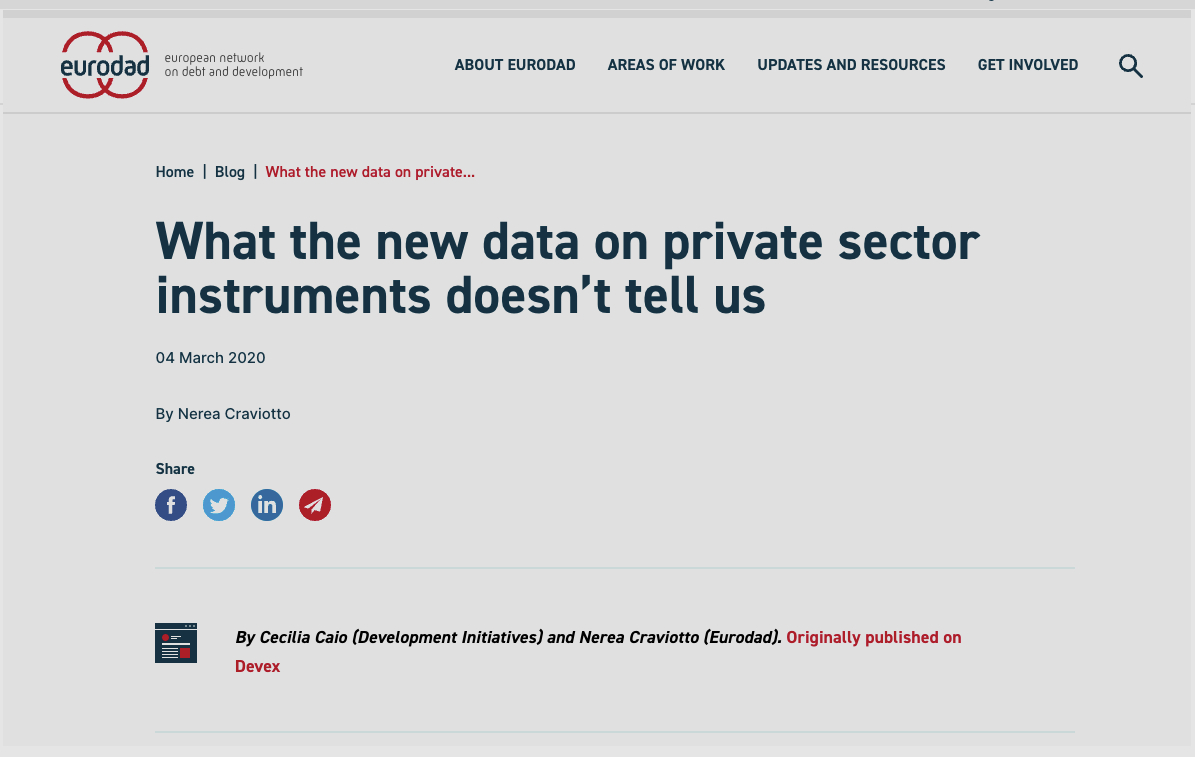
Task: Share article on Facebook
Action: 171,505
